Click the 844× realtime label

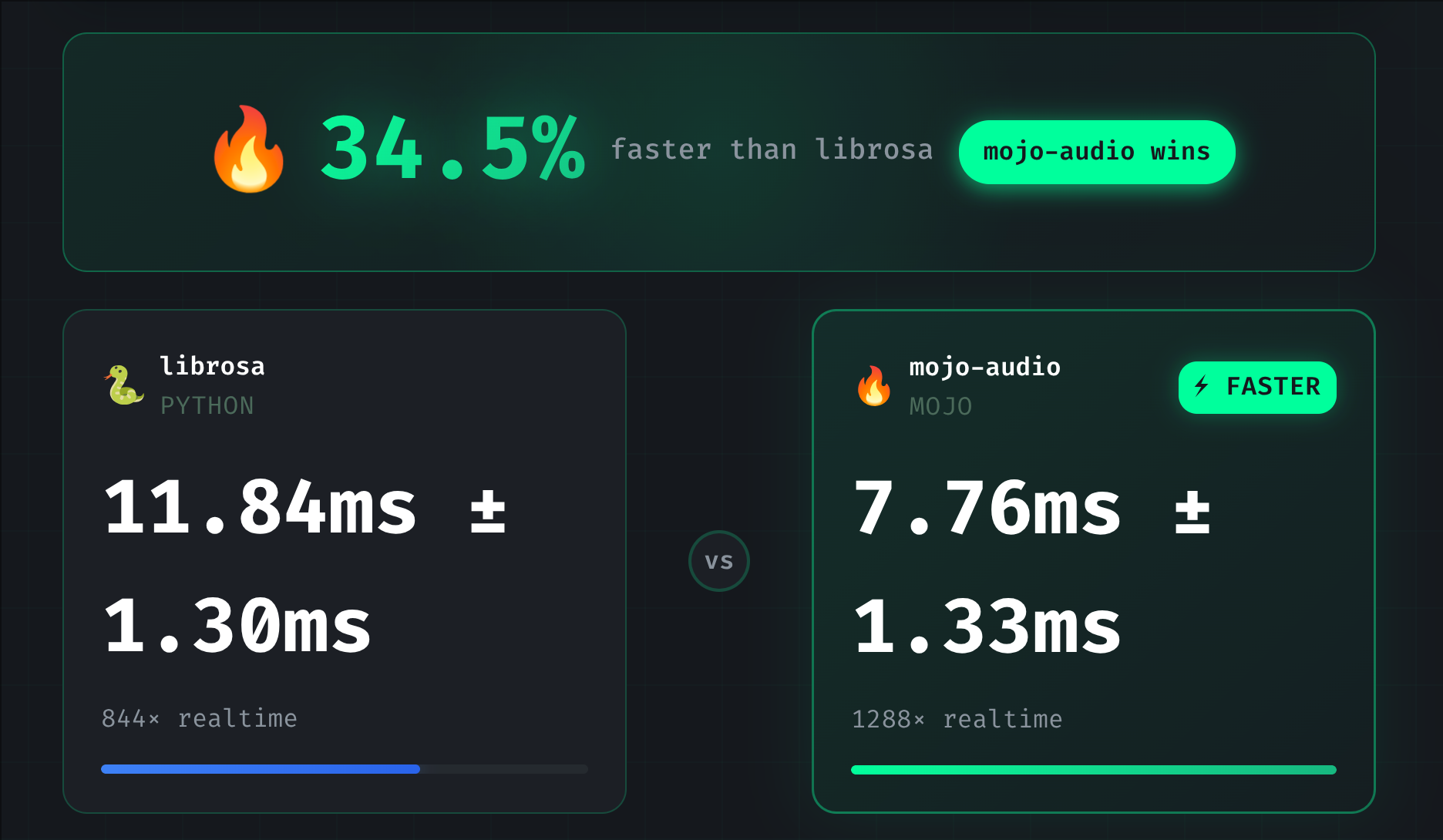point(200,718)
